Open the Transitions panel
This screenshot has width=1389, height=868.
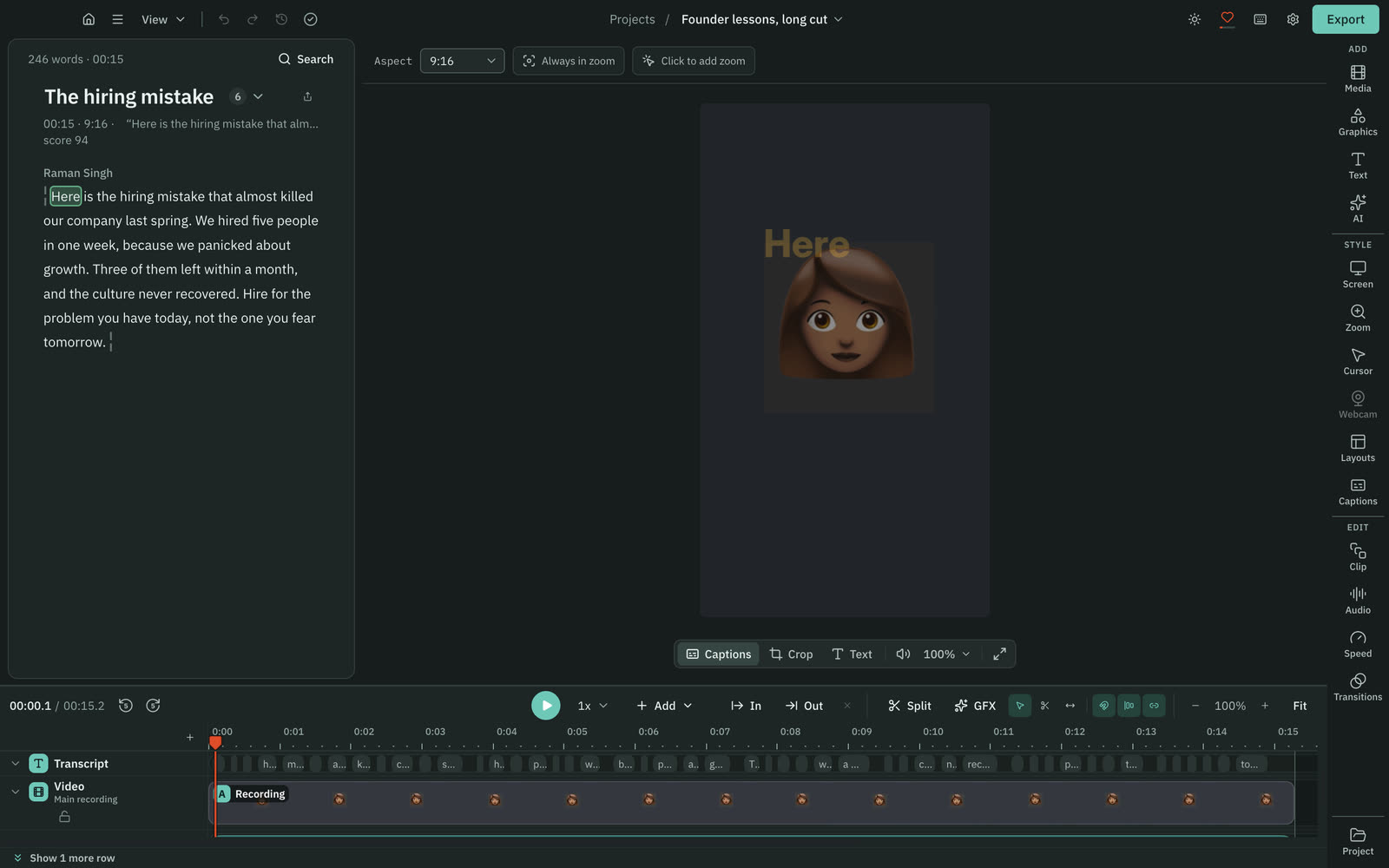coord(1358,687)
